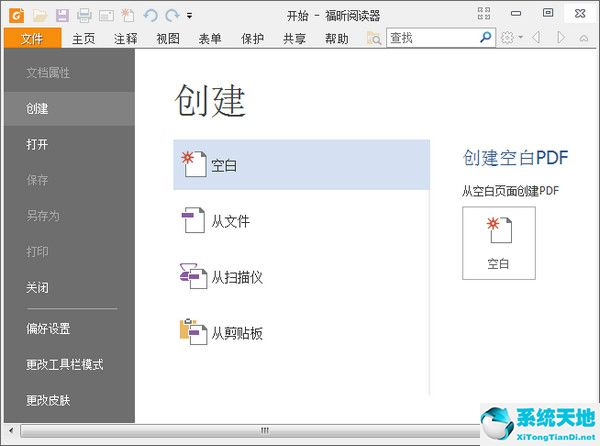The height and width of the screenshot is (446, 600).
Task: Click the previous result left arrow
Action: click(x=536, y=37)
